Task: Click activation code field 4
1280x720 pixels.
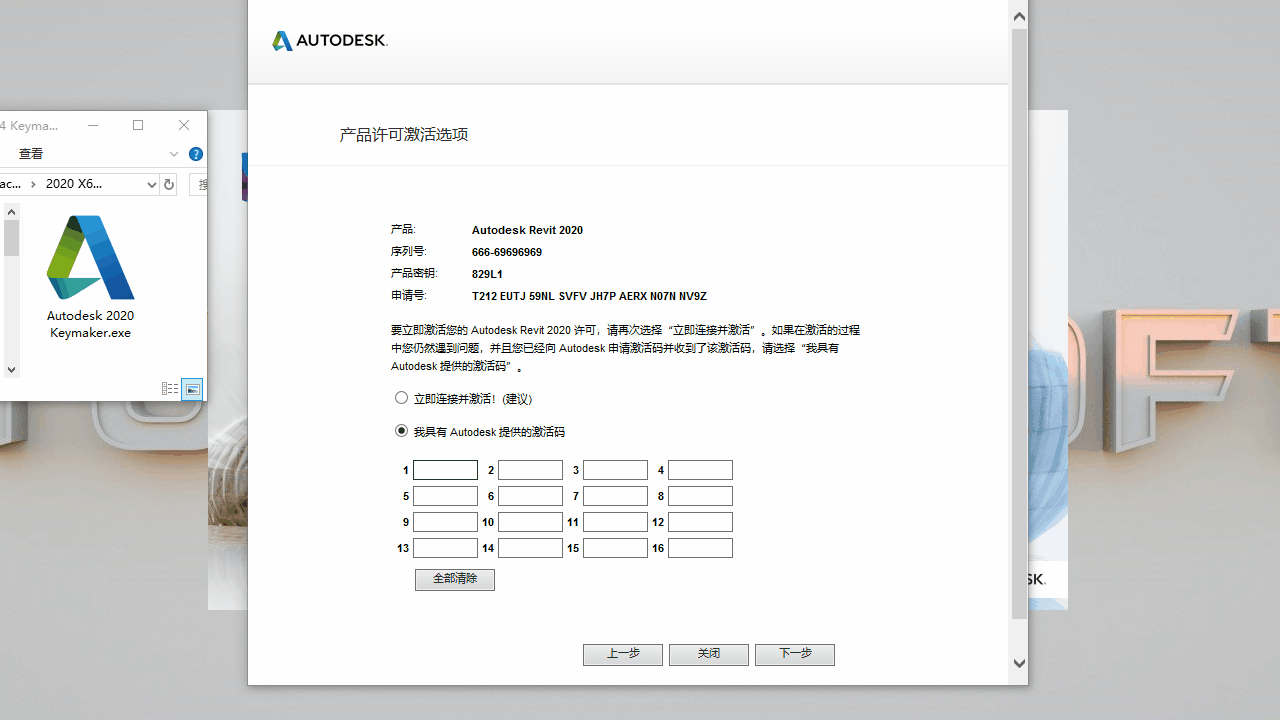Action: coord(701,470)
